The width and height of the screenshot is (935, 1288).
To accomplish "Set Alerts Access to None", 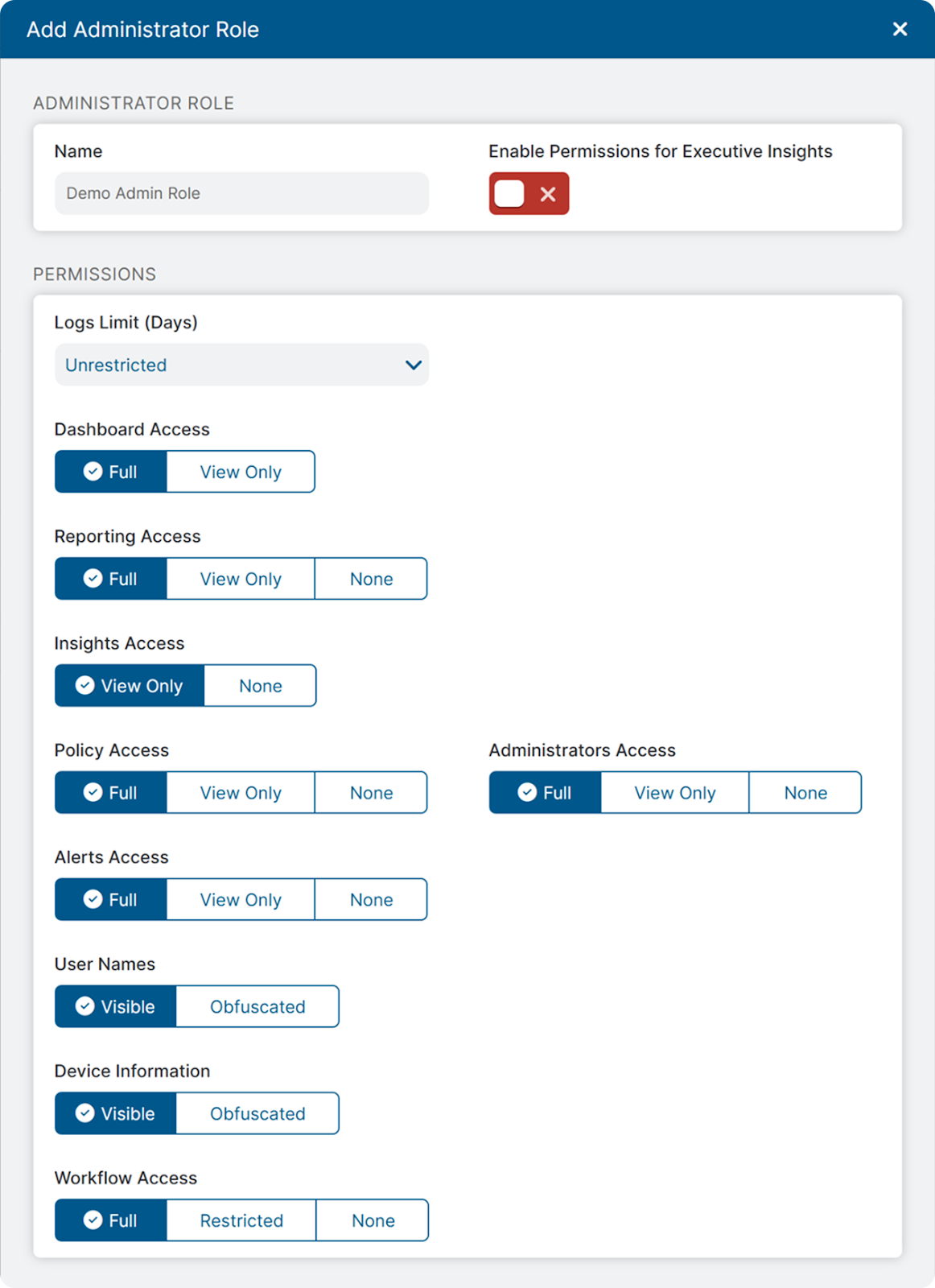I will (371, 901).
